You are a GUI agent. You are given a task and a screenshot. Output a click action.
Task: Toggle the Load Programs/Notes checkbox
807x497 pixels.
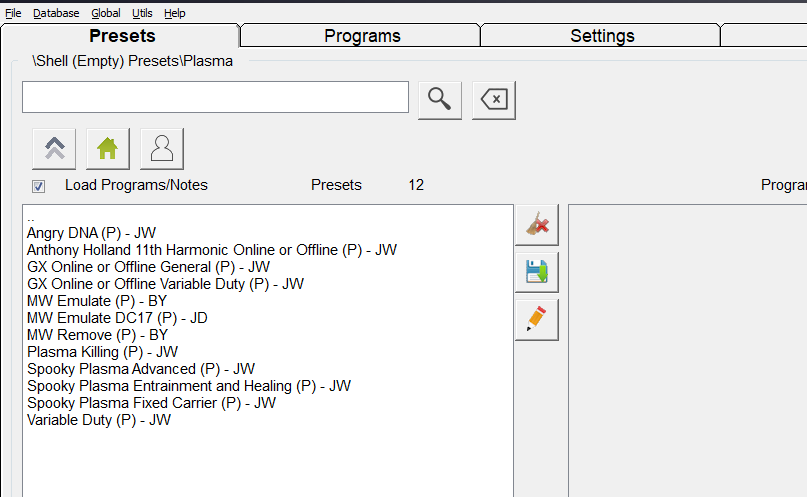coord(38,186)
